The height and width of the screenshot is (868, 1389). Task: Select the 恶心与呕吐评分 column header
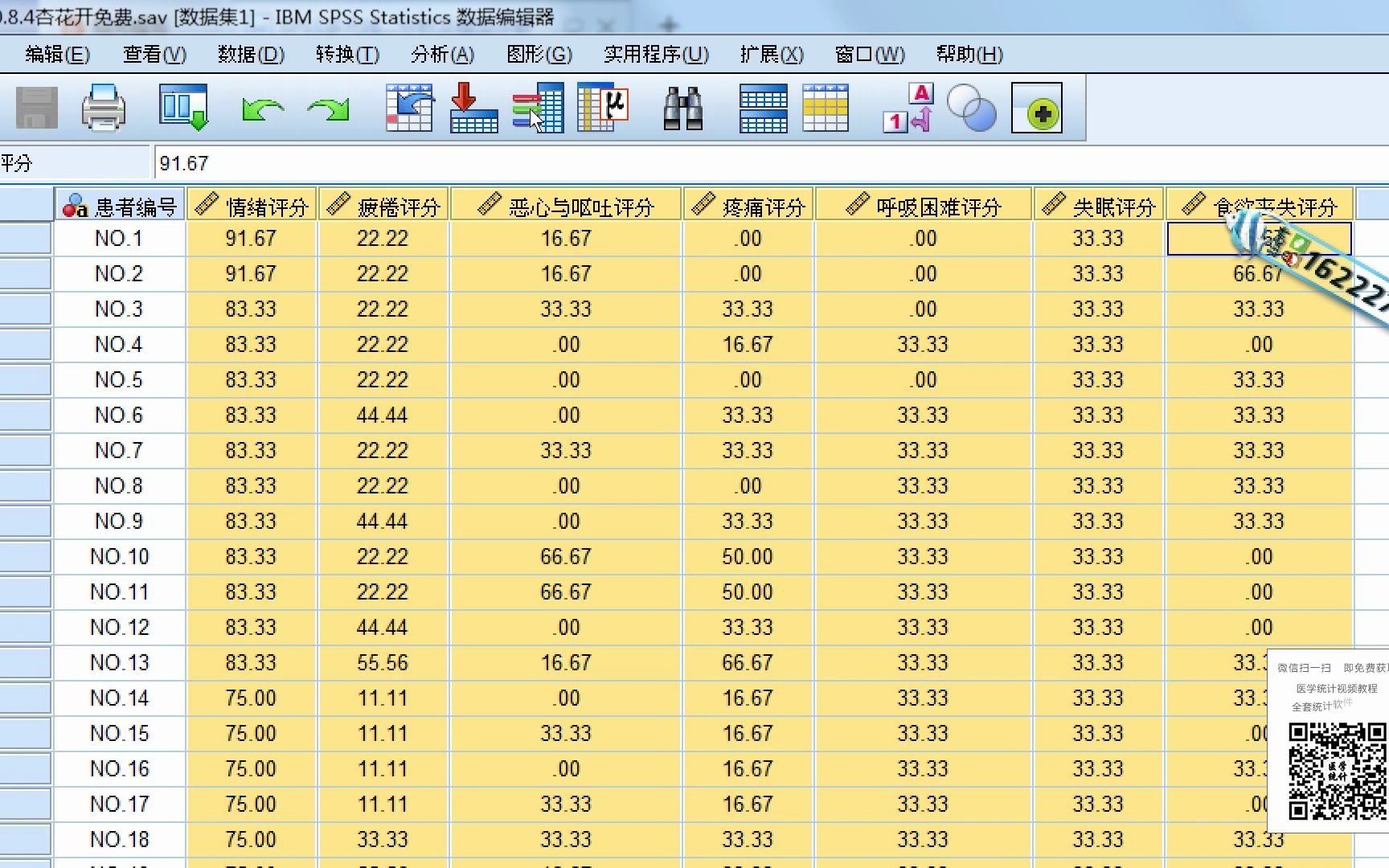click(x=566, y=205)
